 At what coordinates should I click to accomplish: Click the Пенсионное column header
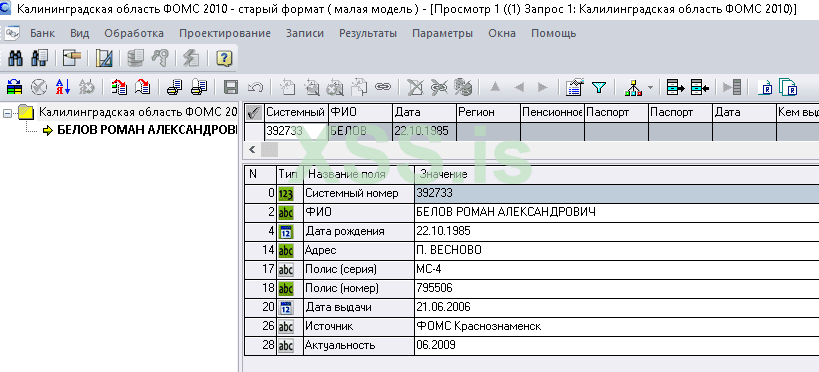click(552, 112)
